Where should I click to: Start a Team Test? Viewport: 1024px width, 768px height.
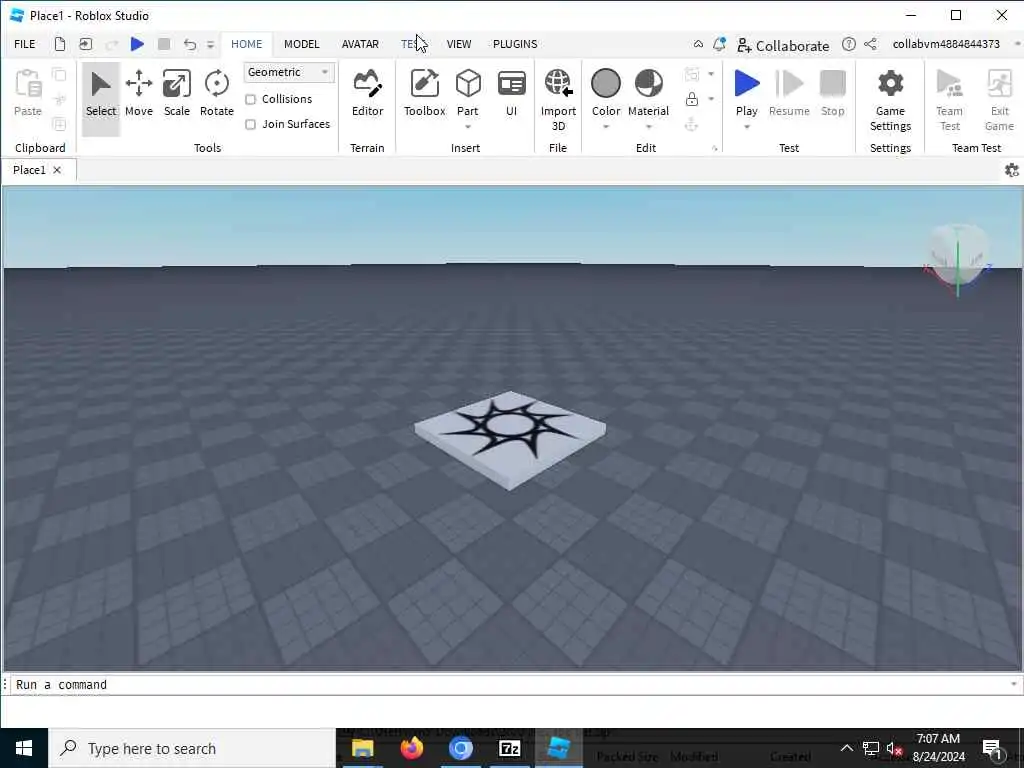(x=950, y=100)
